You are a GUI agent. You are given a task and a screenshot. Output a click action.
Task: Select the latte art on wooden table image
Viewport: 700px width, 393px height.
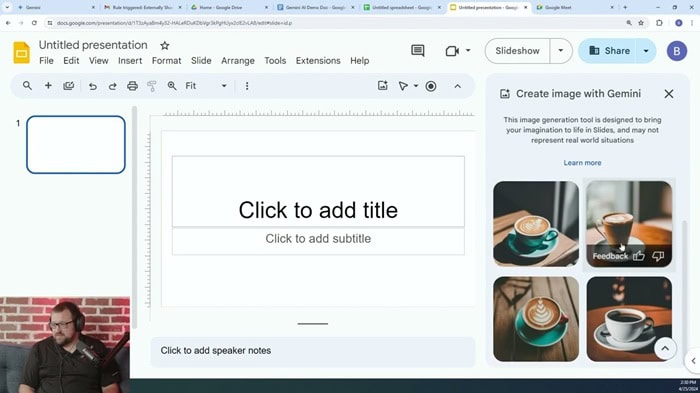(x=536, y=319)
